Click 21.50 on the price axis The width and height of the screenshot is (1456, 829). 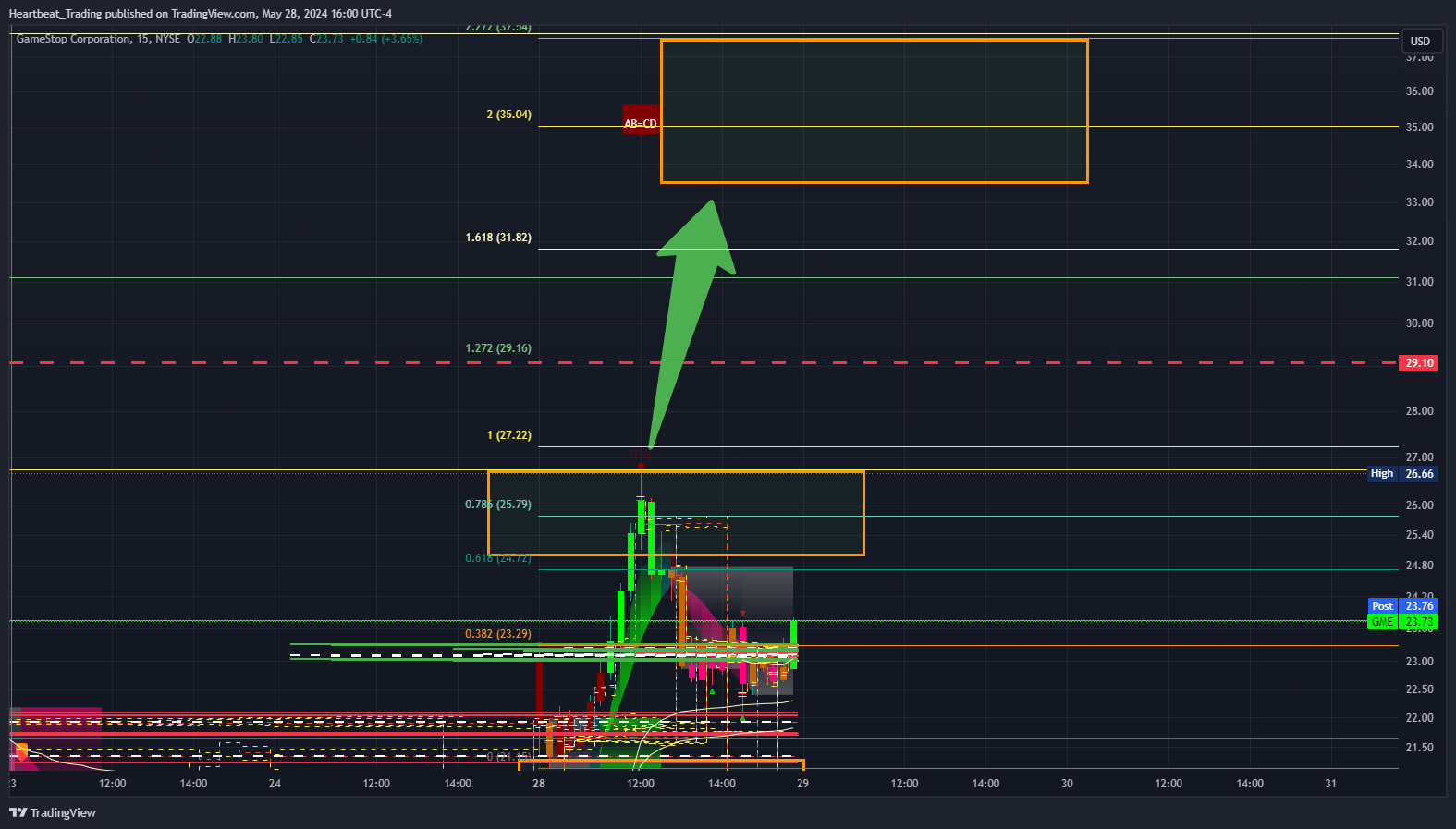1419,748
